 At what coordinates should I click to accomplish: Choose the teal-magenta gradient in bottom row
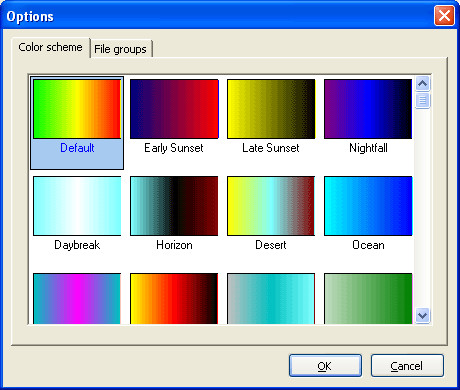(x=77, y=298)
